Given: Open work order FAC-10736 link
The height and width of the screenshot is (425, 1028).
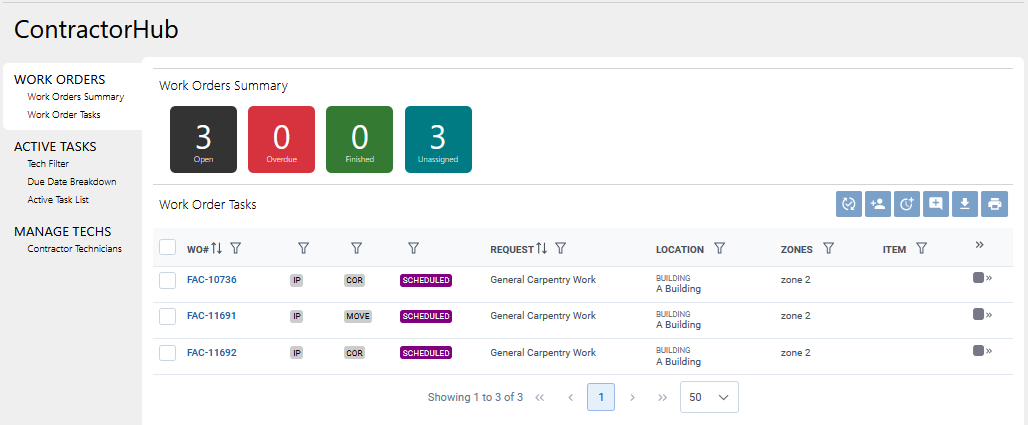Looking at the screenshot, I should click(x=212, y=280).
